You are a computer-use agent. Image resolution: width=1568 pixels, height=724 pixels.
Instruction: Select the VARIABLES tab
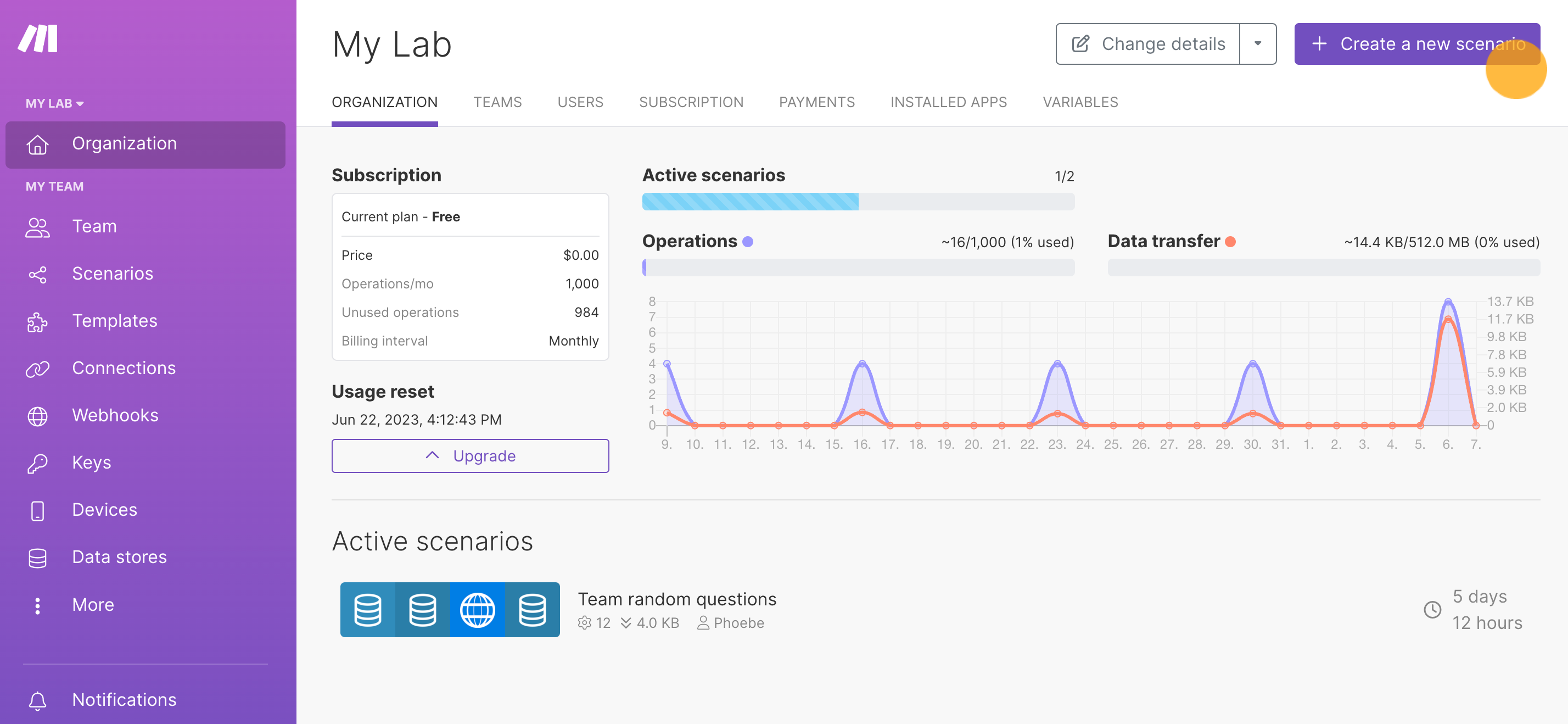[x=1080, y=102]
